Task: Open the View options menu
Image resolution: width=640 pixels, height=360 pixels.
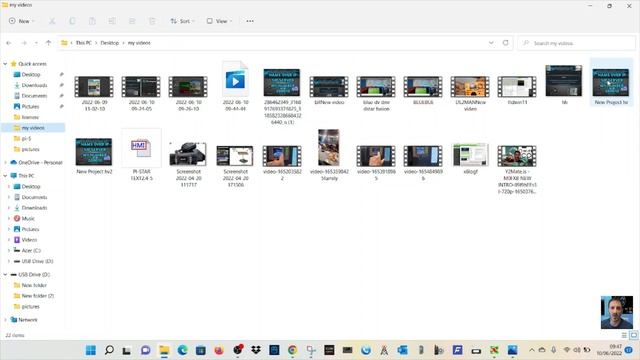Action: pos(219,21)
